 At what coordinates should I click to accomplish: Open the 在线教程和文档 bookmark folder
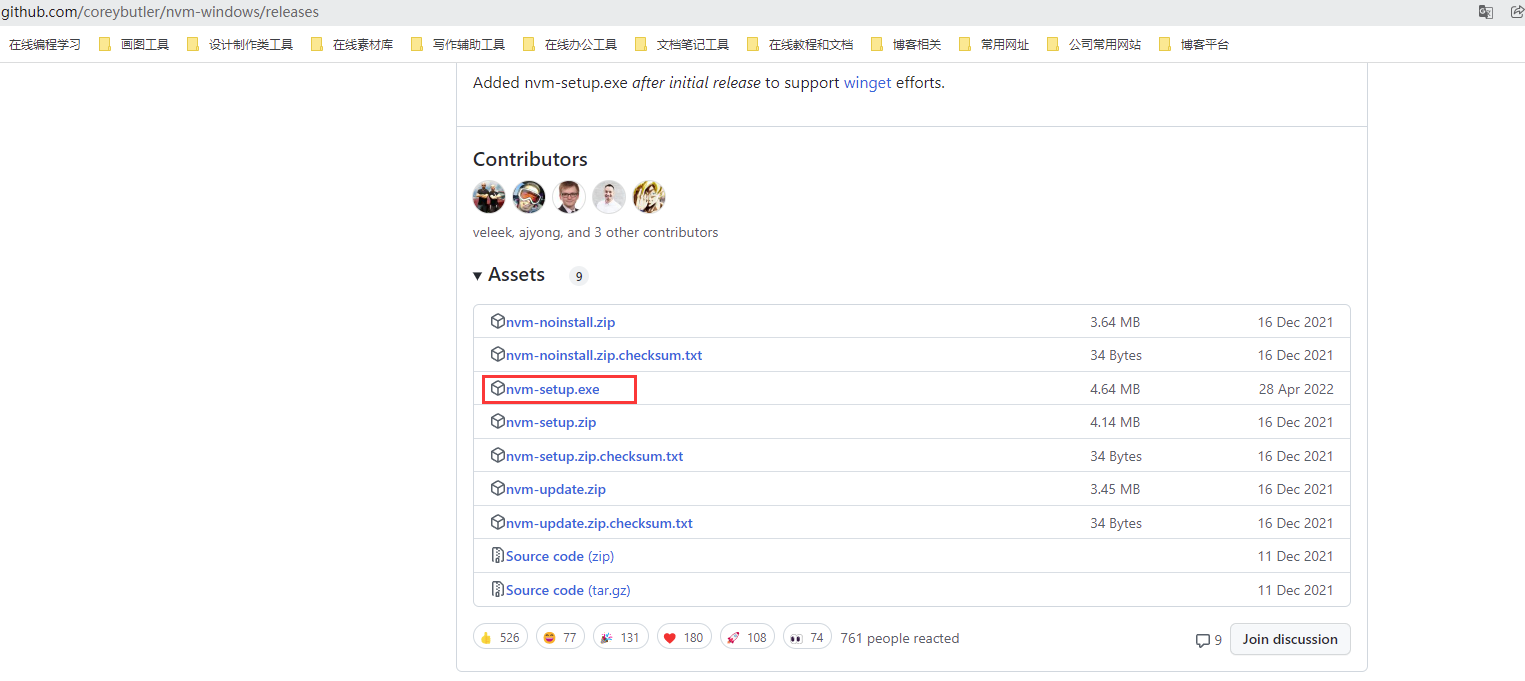click(x=800, y=44)
